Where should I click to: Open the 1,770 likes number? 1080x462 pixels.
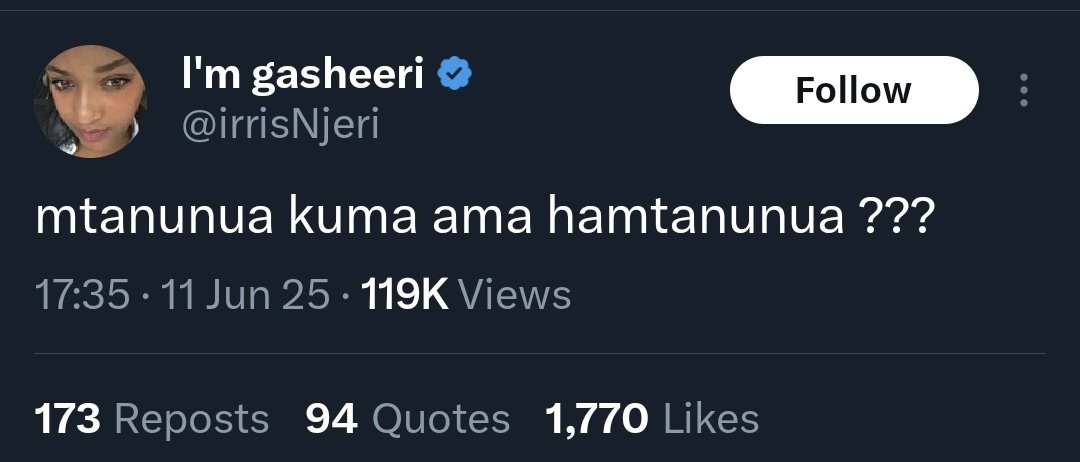tap(596, 419)
